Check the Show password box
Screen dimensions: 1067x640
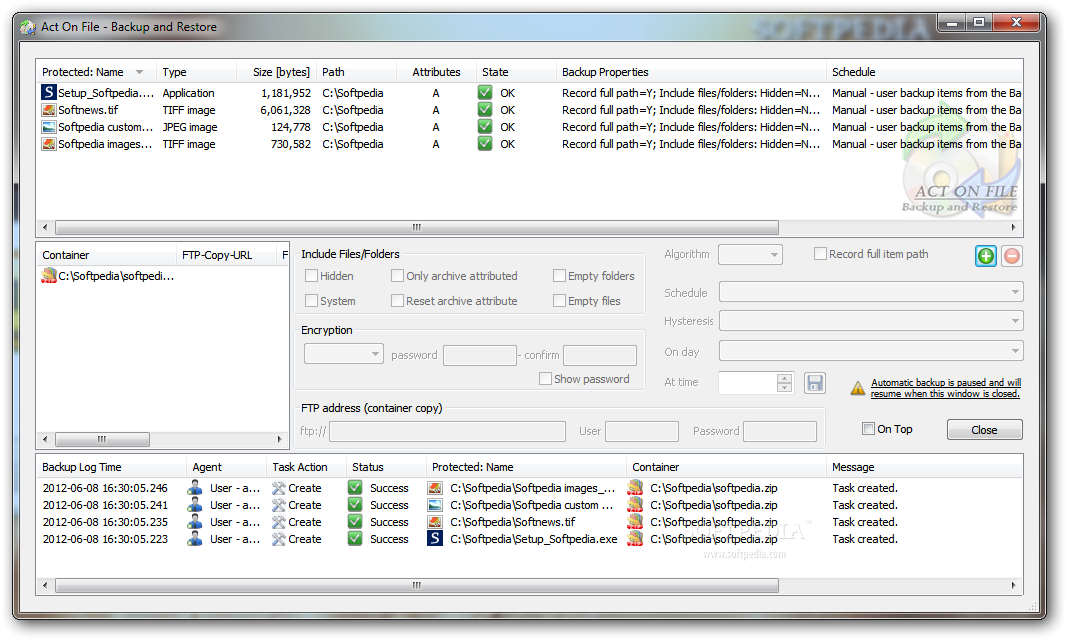[x=545, y=379]
